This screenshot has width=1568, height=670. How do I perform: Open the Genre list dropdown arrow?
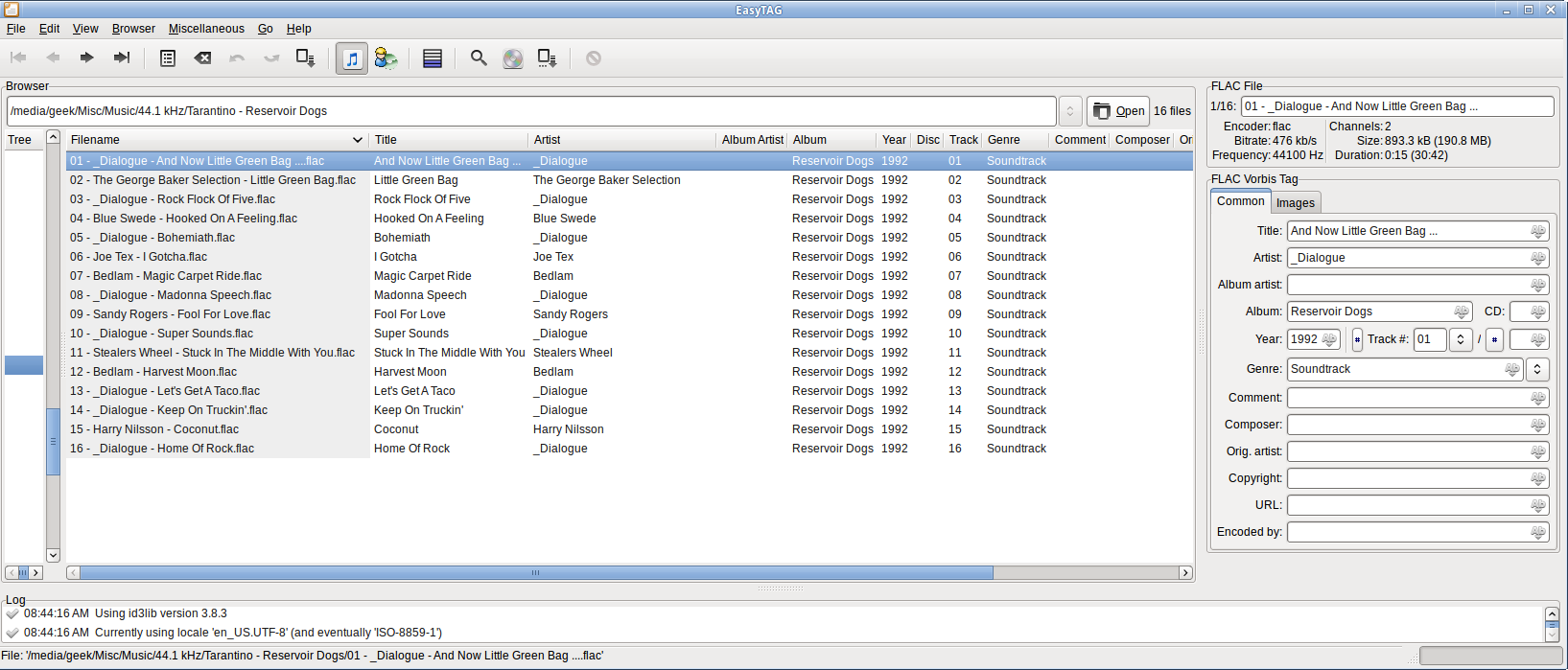pyautogui.click(x=1537, y=369)
